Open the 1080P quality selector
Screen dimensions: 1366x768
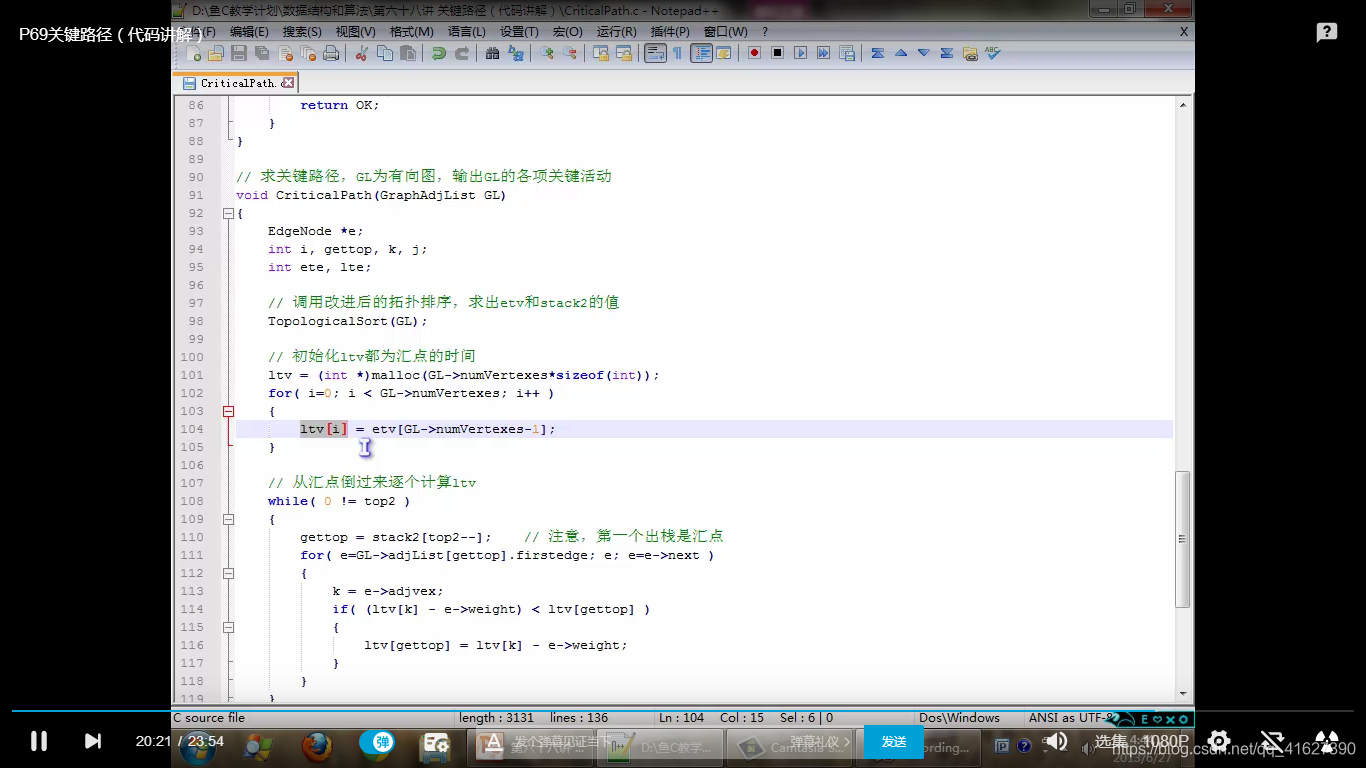point(1166,742)
